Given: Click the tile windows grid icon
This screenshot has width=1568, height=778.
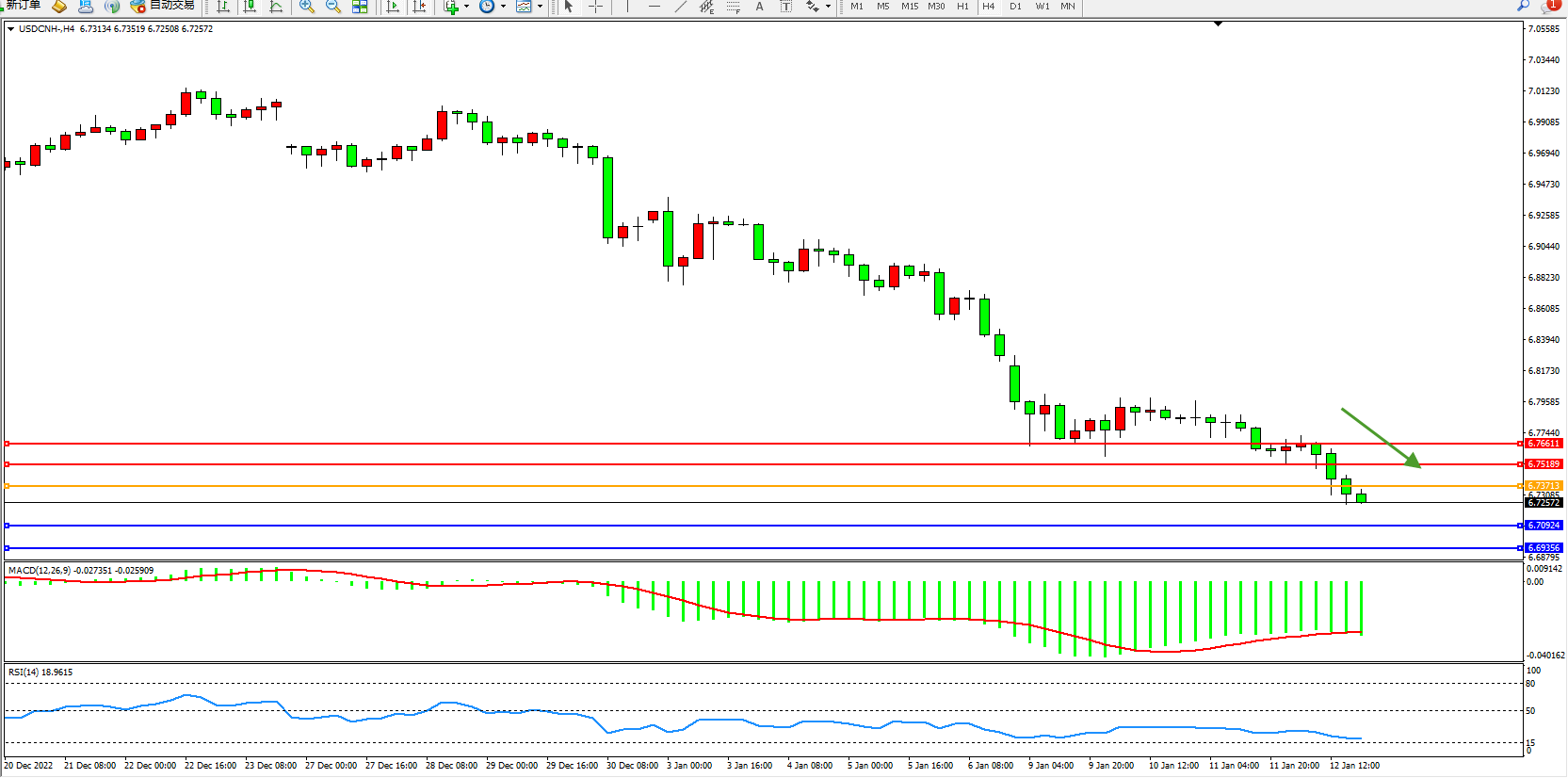Looking at the screenshot, I should click(360, 7).
